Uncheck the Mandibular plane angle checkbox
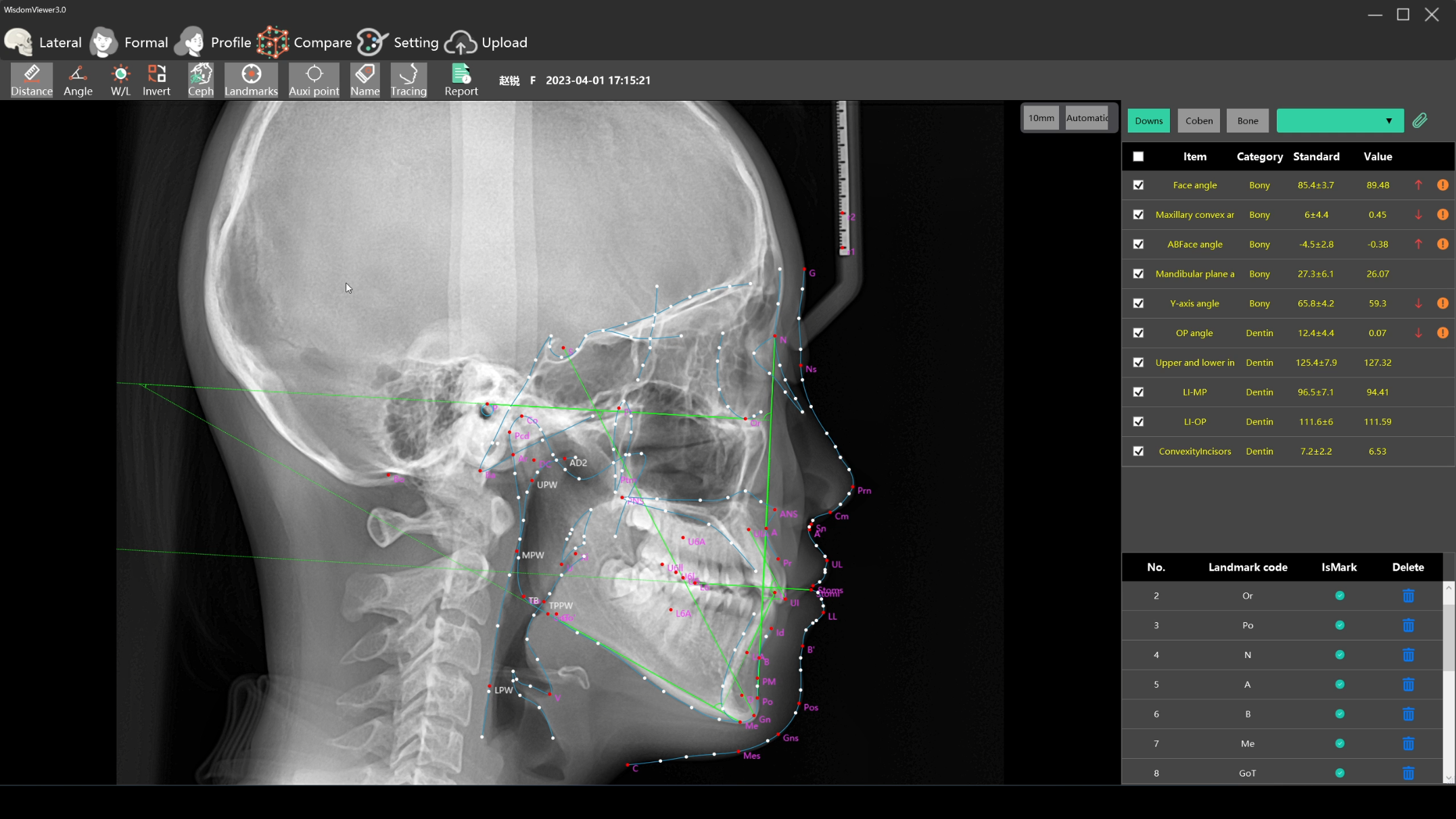1456x819 pixels. 1138,274
